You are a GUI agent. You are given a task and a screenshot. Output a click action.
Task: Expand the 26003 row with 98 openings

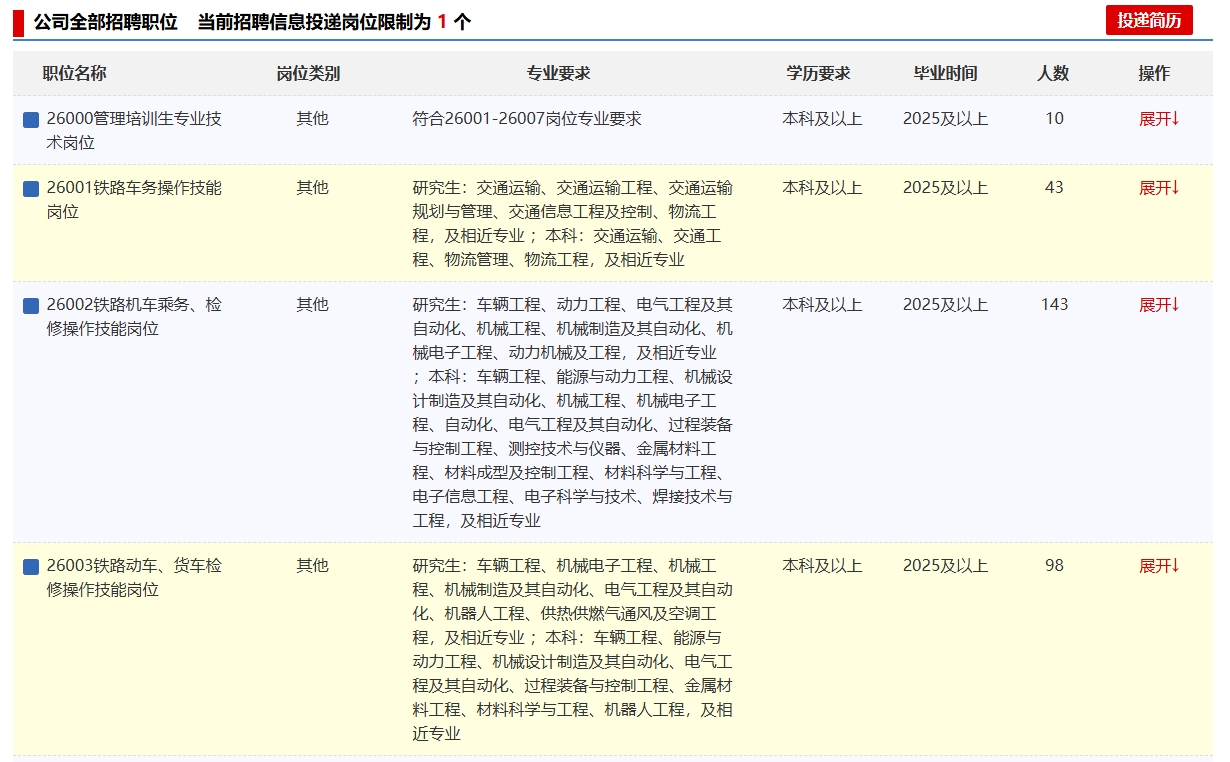[x=1159, y=566]
